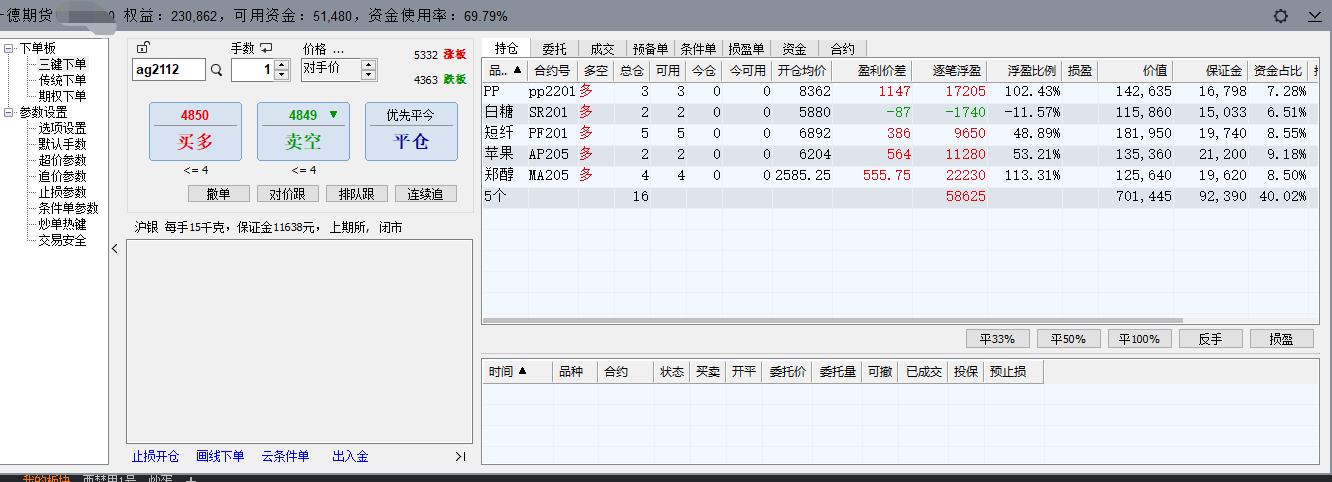Open the 画线下单 link
Image resolution: width=1332 pixels, height=482 pixels.
[x=220, y=456]
